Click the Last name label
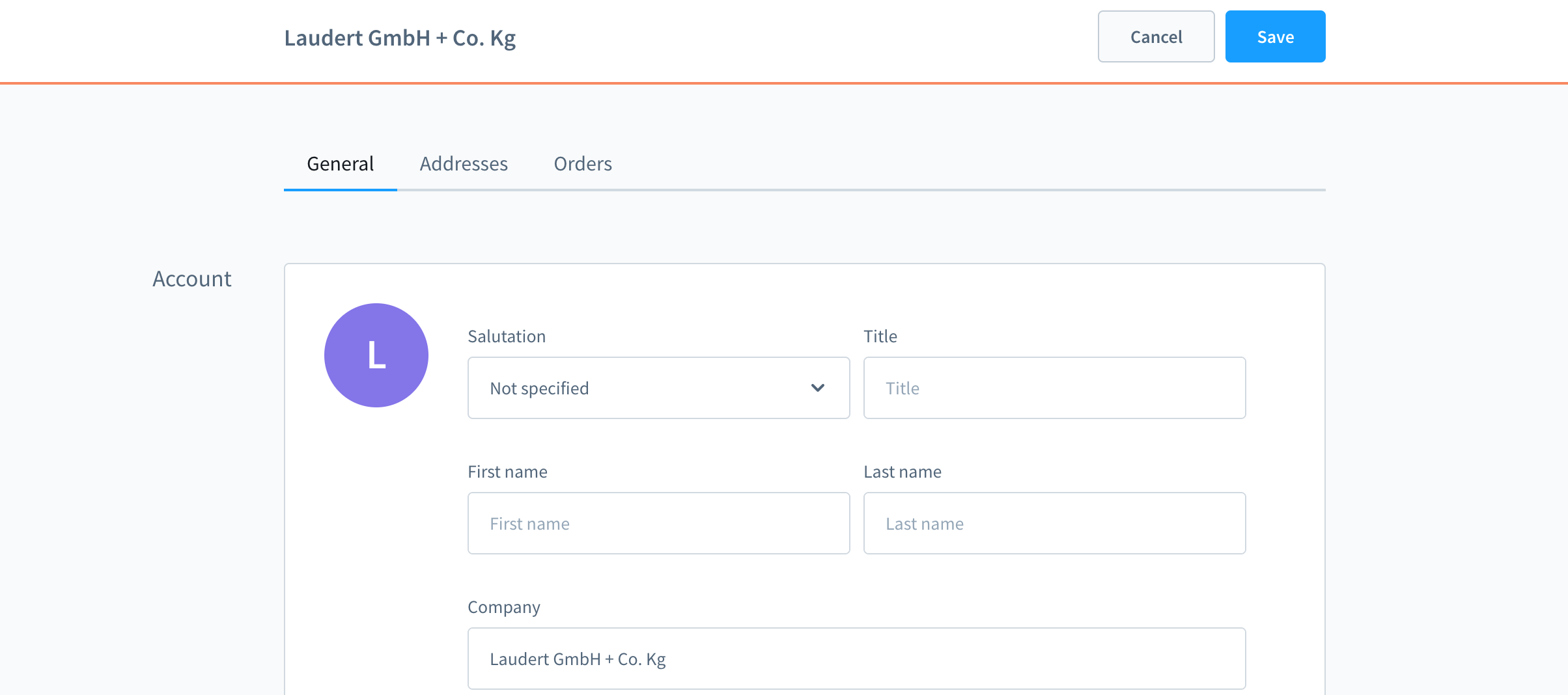The width and height of the screenshot is (1568, 695). pyautogui.click(x=902, y=472)
